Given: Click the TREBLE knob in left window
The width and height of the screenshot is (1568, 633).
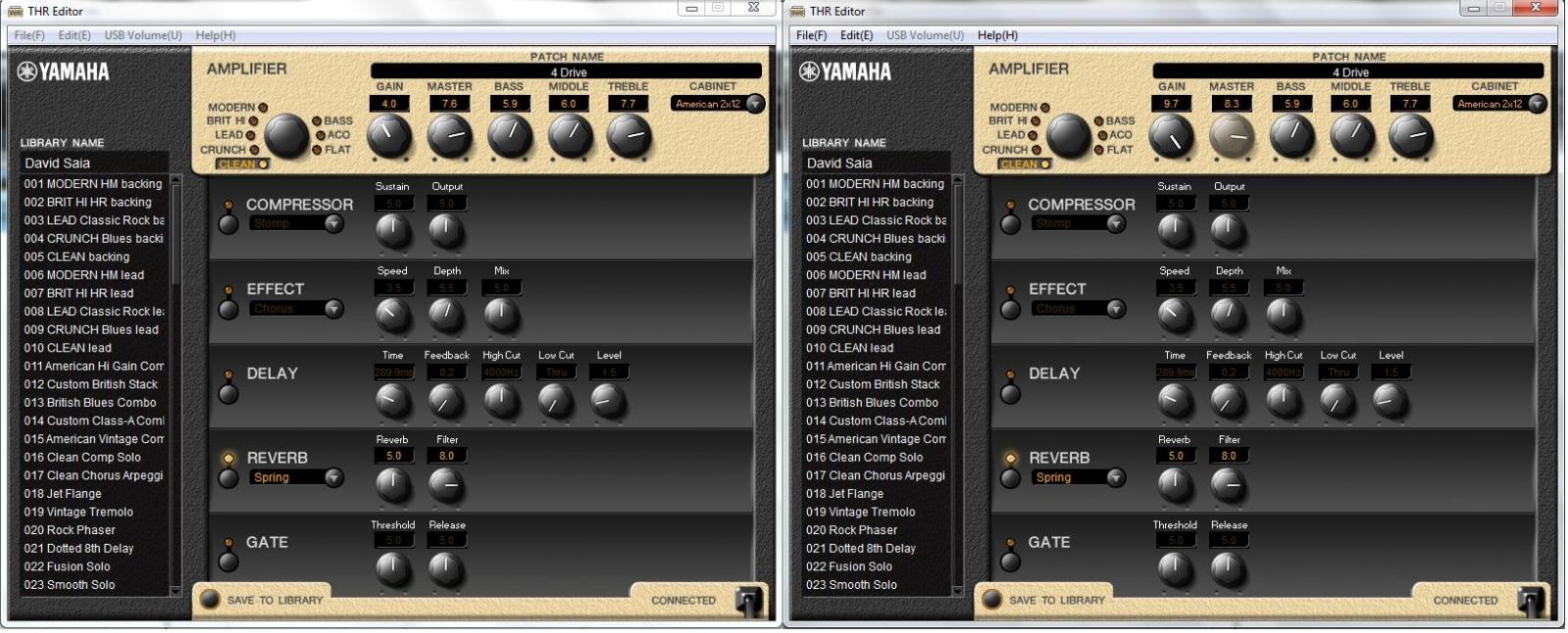Looking at the screenshot, I should (629, 137).
